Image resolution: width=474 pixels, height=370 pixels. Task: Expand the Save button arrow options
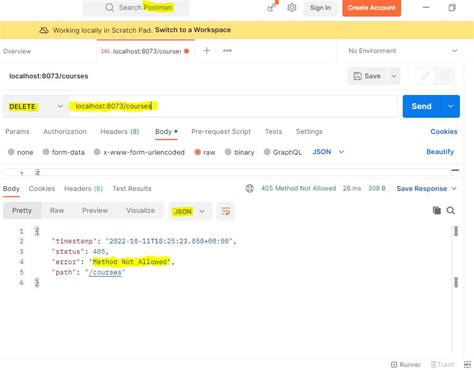pos(394,76)
